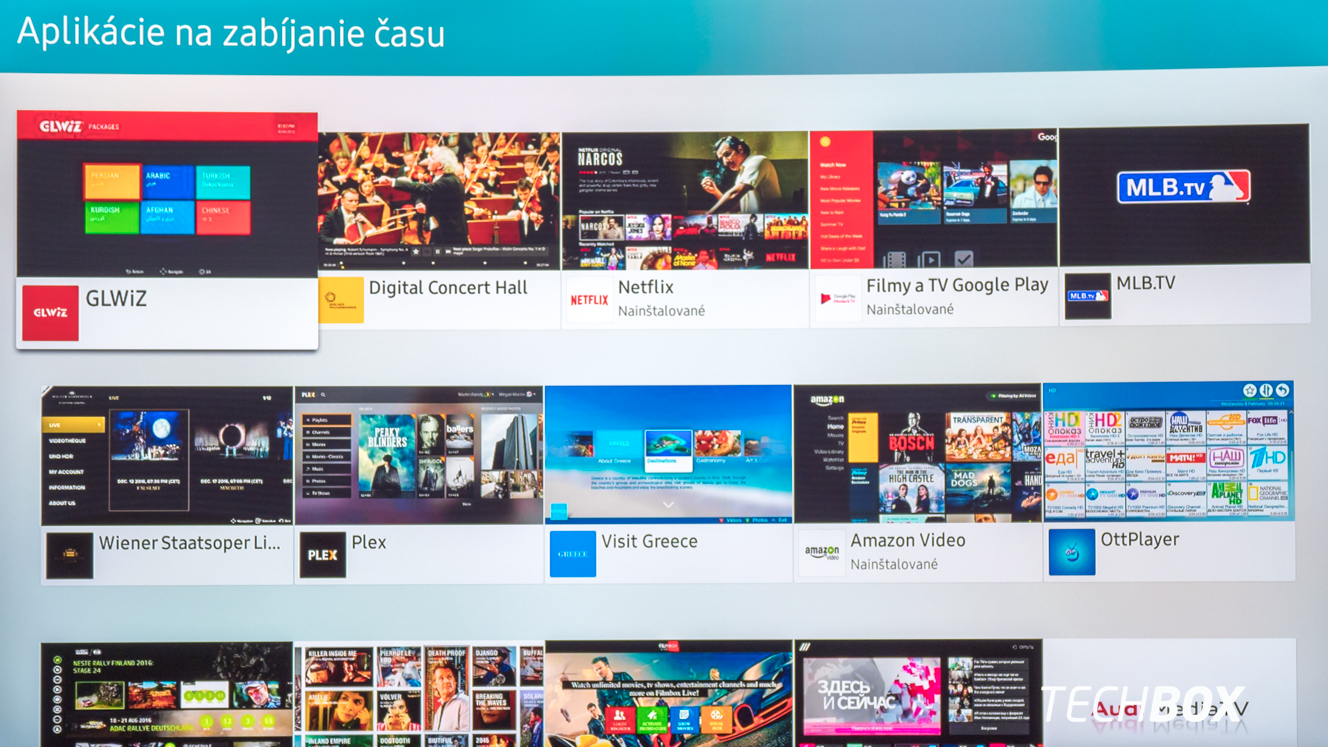Image resolution: width=1328 pixels, height=747 pixels.
Task: Select the movie posters app preview
Action: click(419, 695)
